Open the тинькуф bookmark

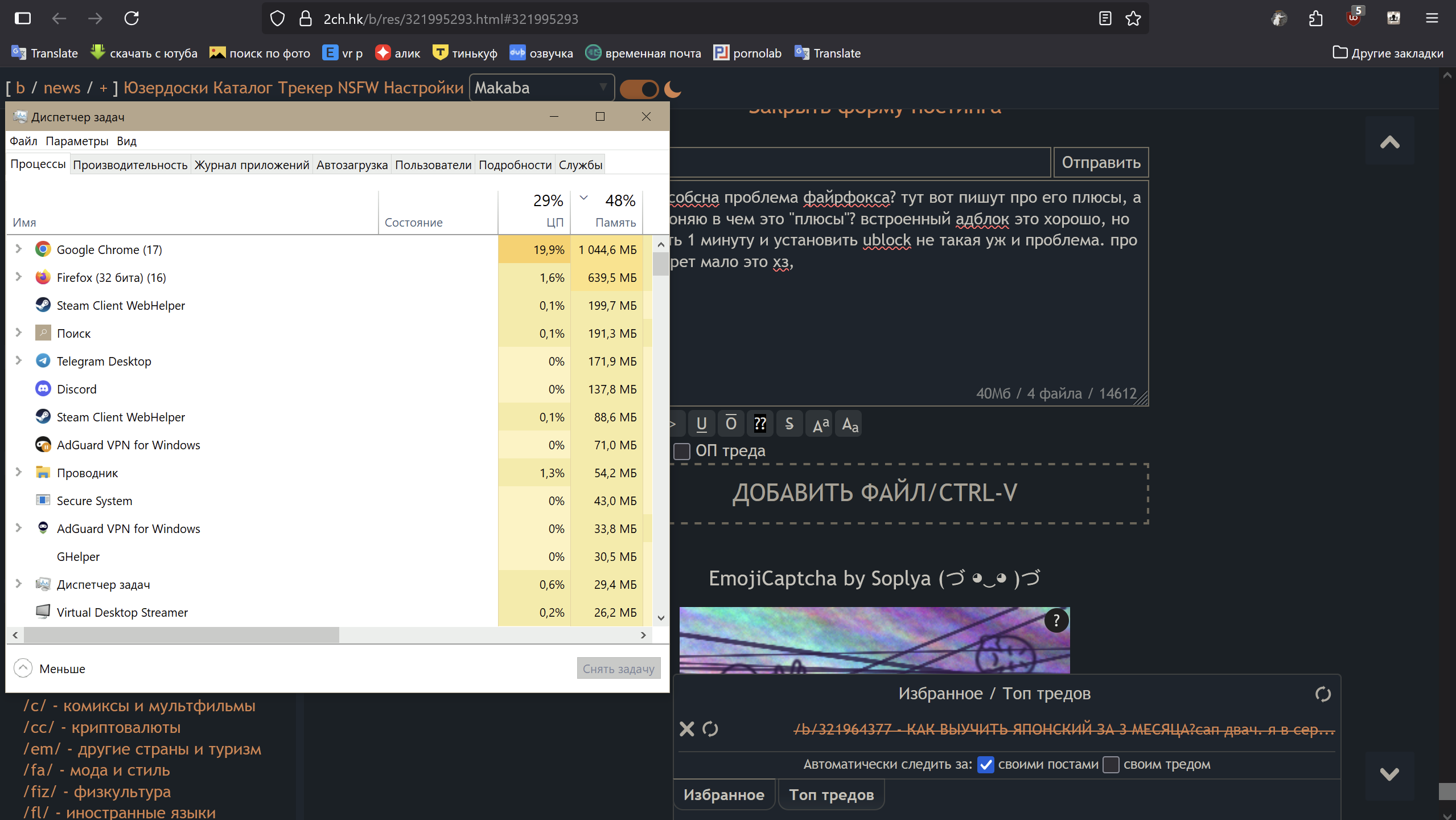(x=465, y=53)
